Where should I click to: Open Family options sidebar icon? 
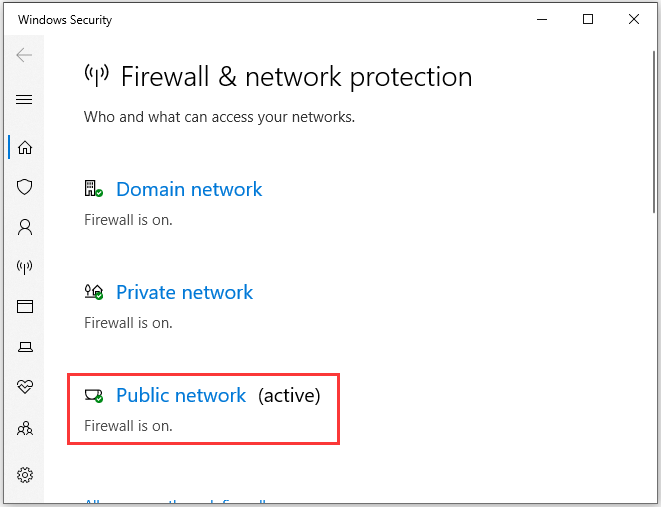25,429
